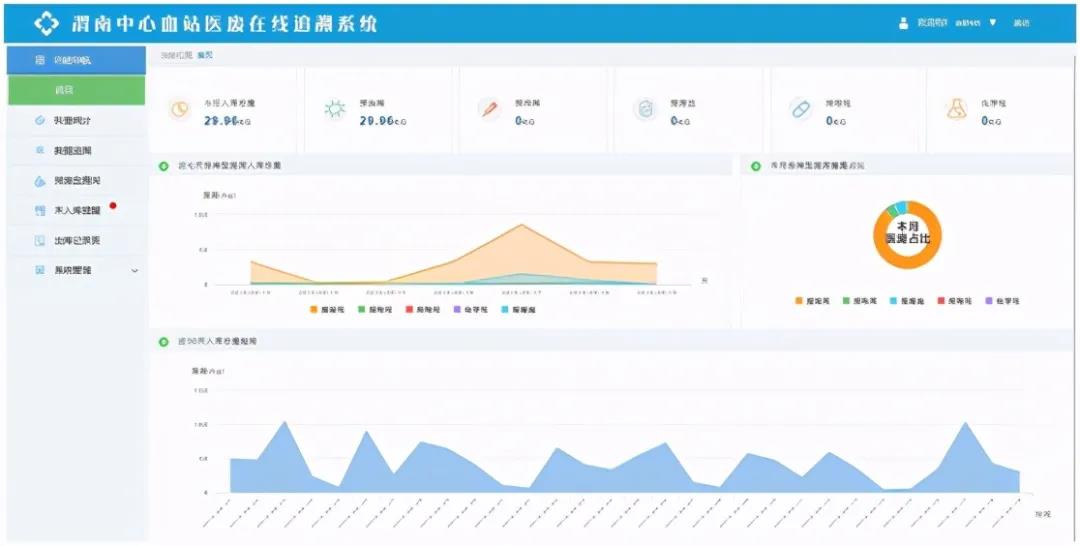Viewport: 1080px width, 546px height.
Task: Collapse the blue sidebar header section
Action: [x=76, y=60]
